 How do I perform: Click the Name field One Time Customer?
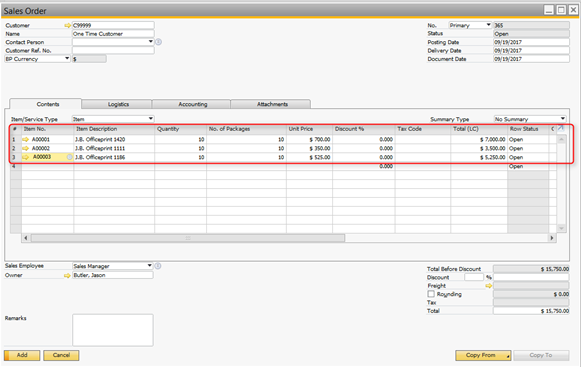click(x=113, y=34)
